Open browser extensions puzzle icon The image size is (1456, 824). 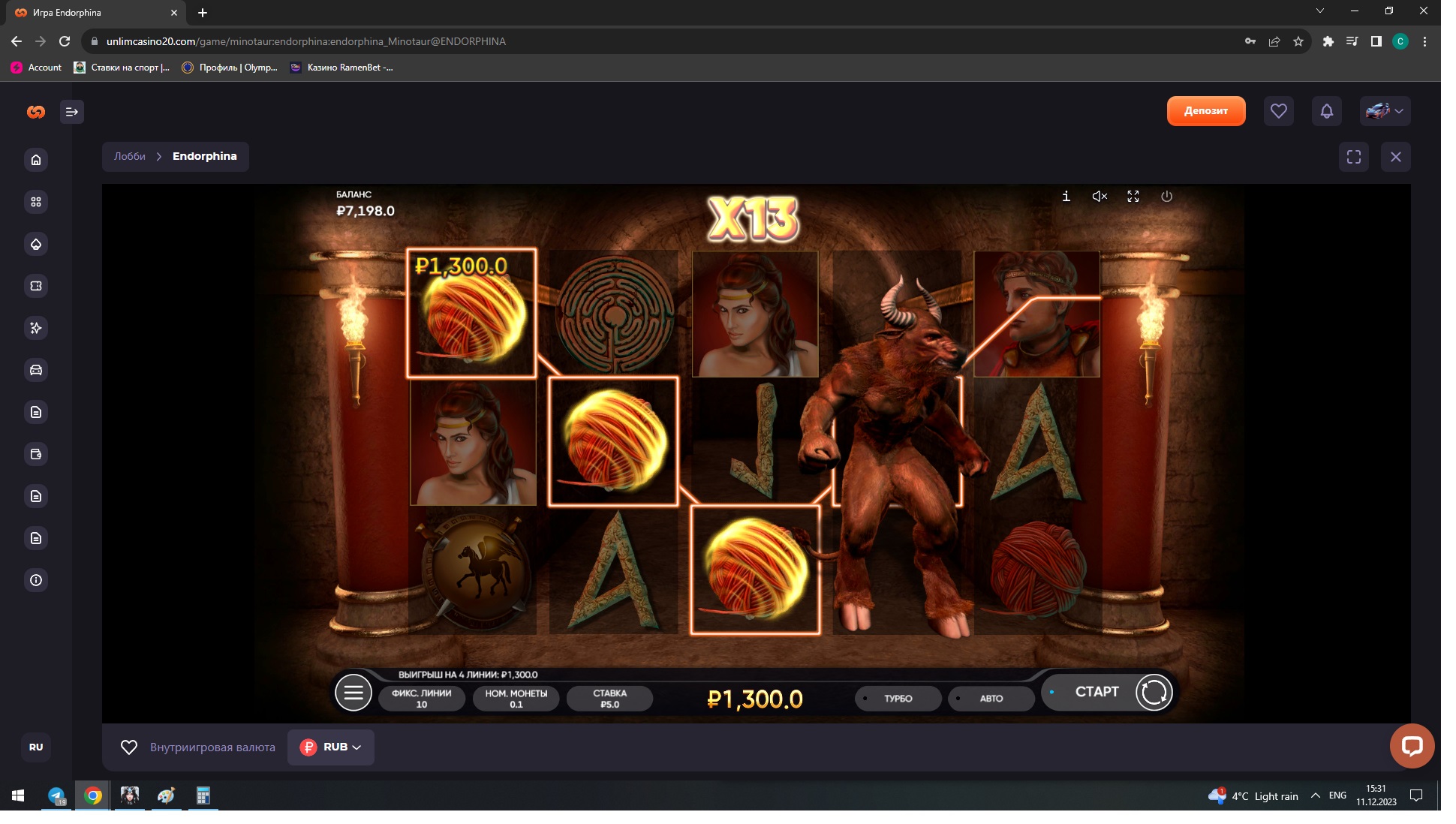coord(1328,41)
